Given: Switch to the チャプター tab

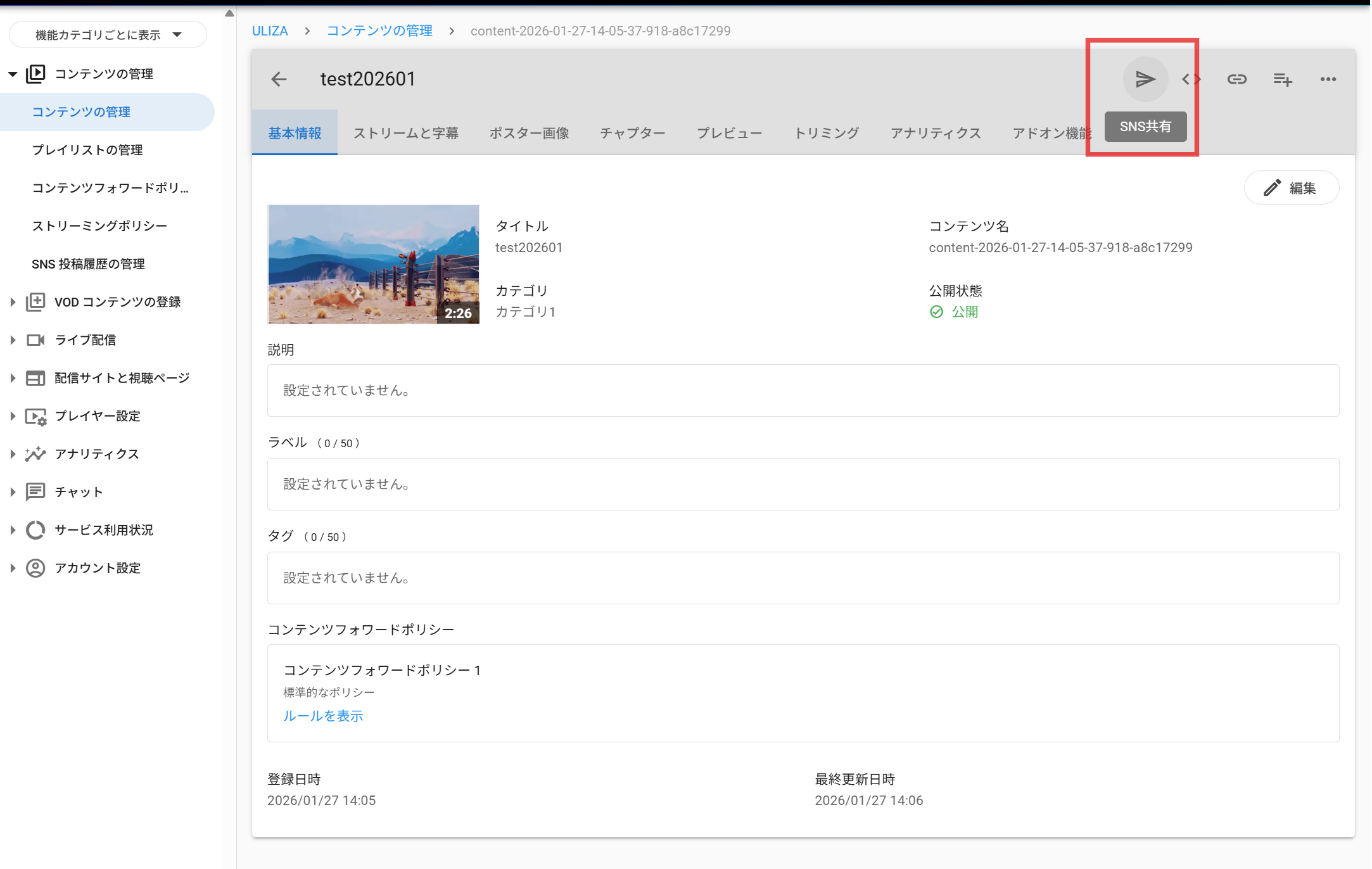Looking at the screenshot, I should (632, 133).
